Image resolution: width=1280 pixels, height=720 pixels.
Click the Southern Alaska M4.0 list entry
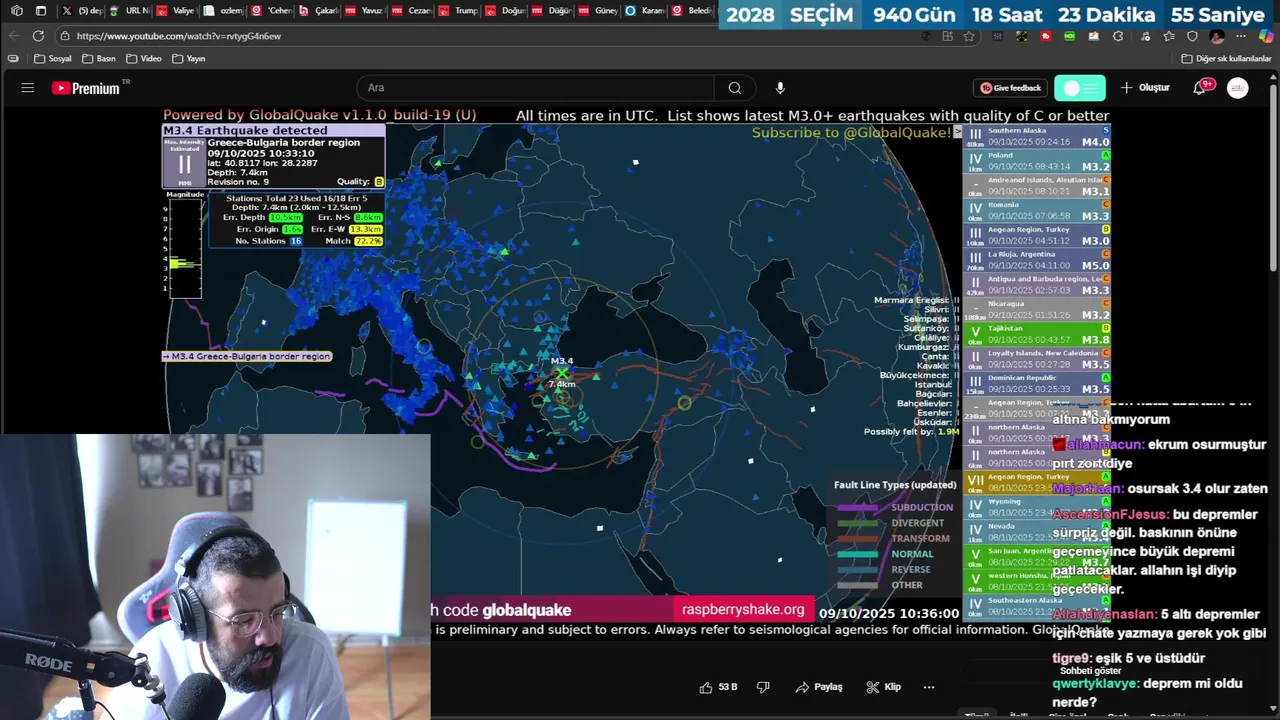(1037, 137)
